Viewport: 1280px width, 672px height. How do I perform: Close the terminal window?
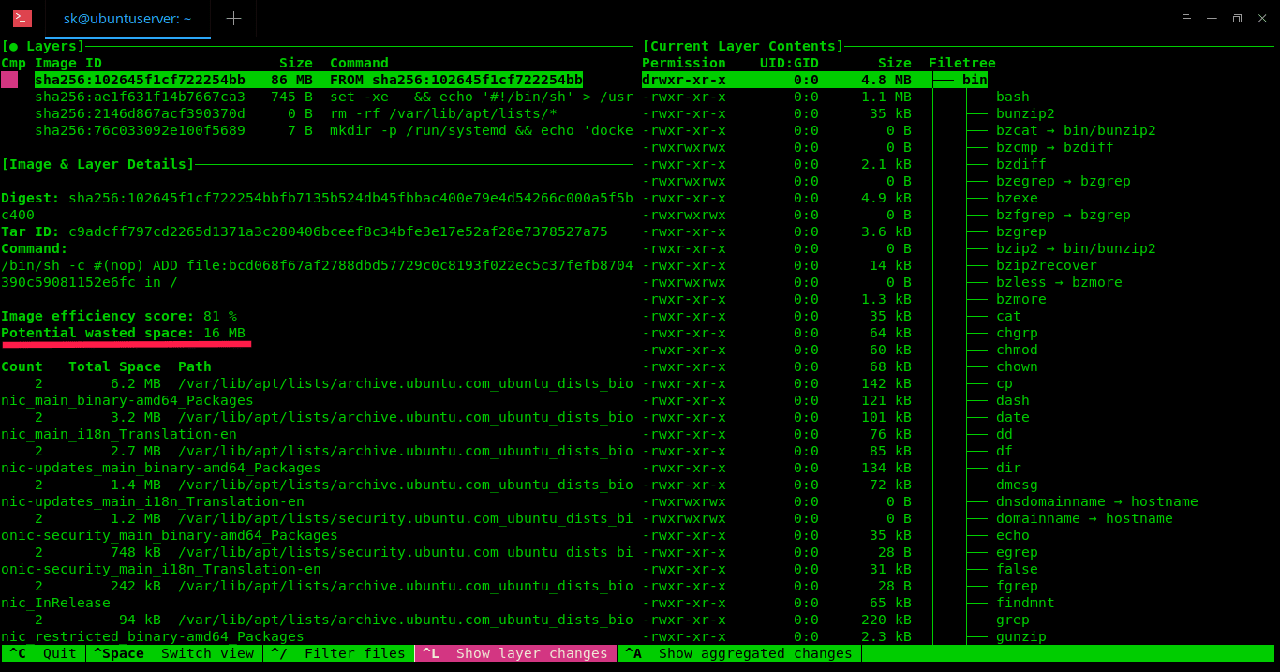tap(1262, 18)
